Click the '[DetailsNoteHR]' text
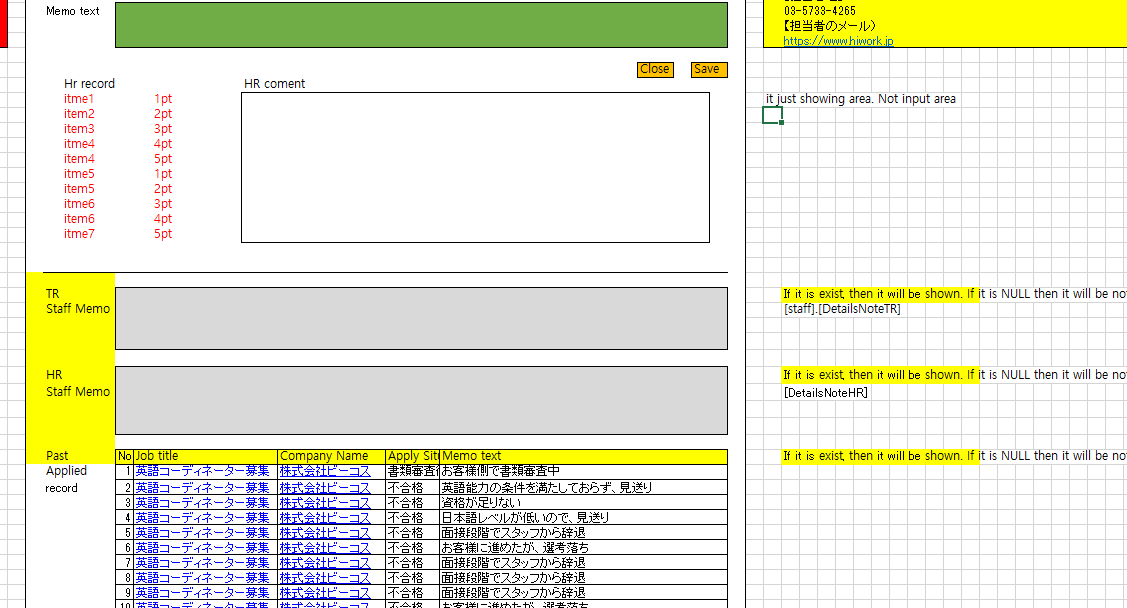 pos(826,392)
